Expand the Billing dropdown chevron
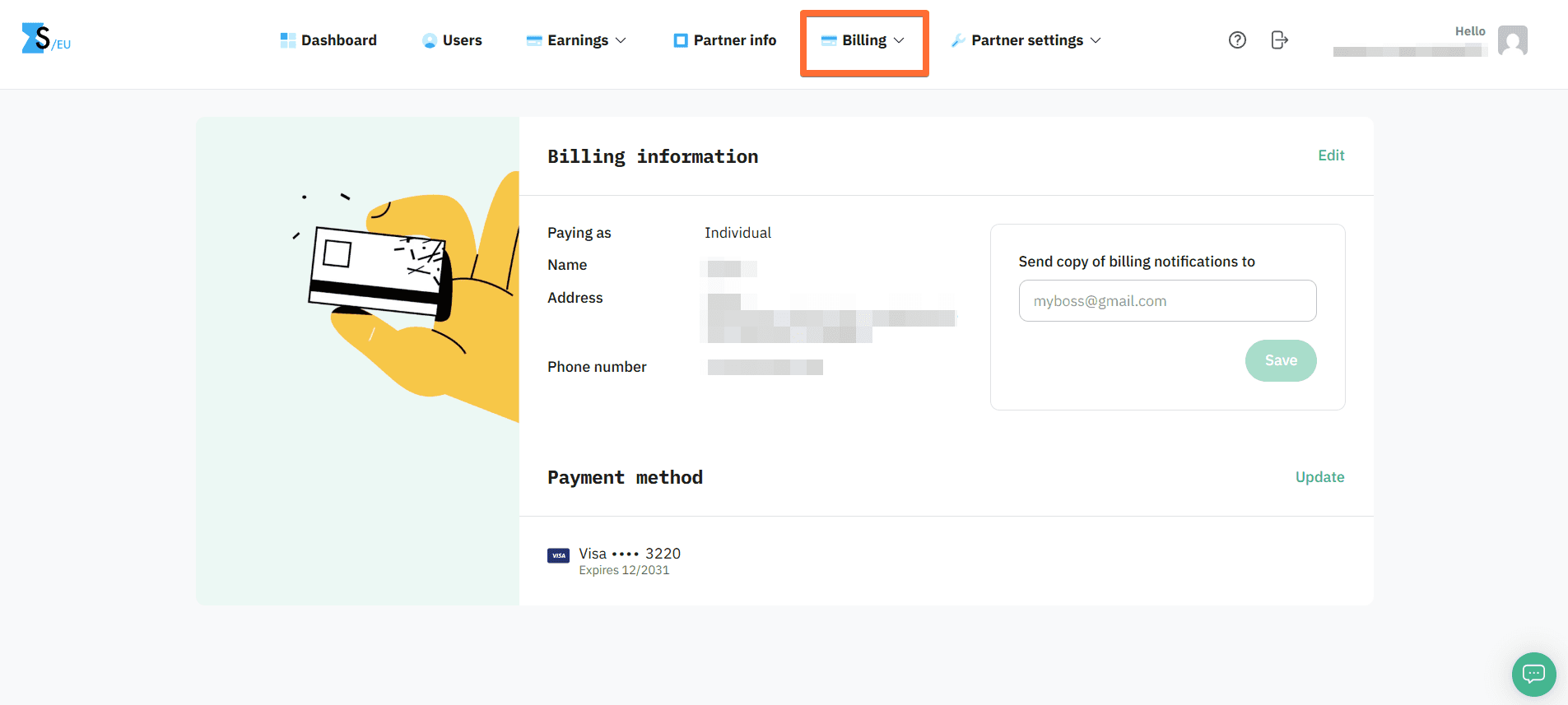Image resolution: width=1568 pixels, height=705 pixels. click(899, 40)
